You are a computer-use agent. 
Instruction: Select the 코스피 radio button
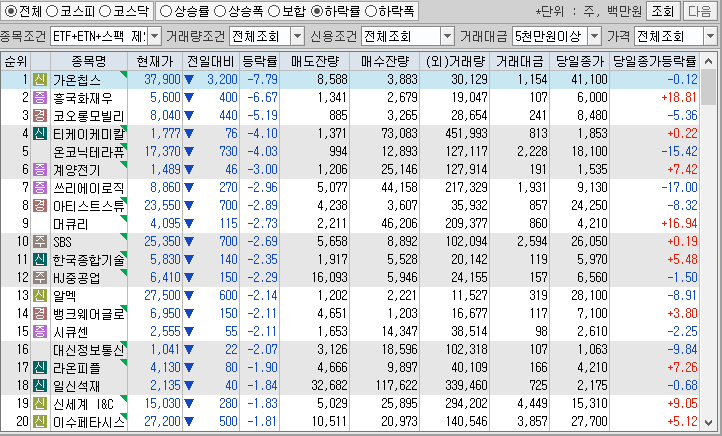pos(52,11)
